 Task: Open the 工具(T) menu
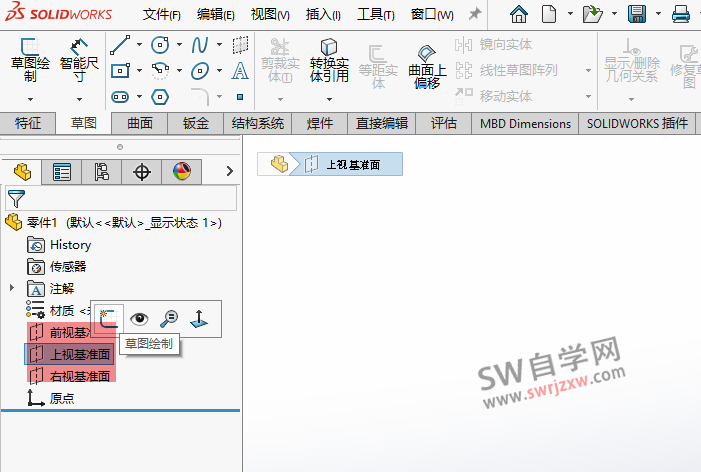[x=376, y=15]
